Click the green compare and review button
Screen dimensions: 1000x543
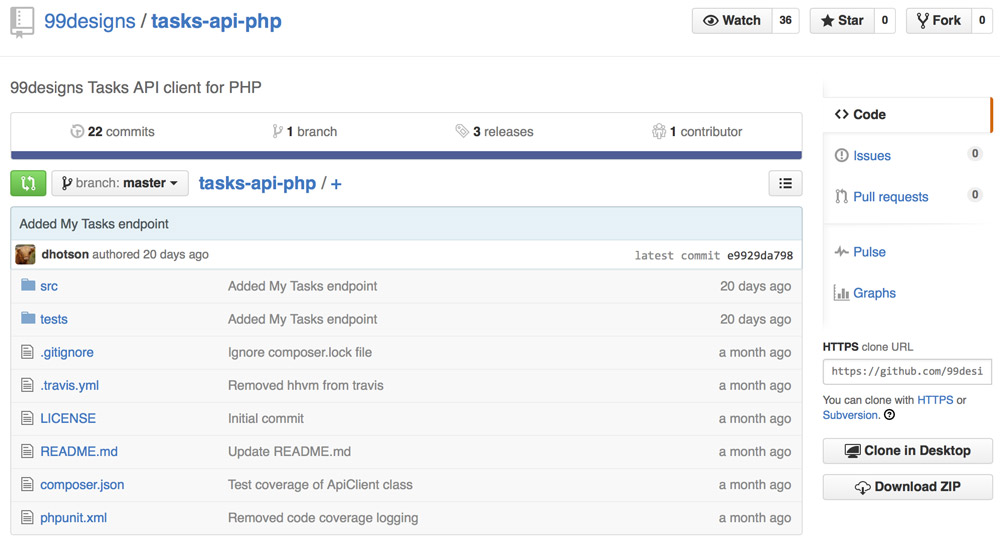tap(28, 183)
